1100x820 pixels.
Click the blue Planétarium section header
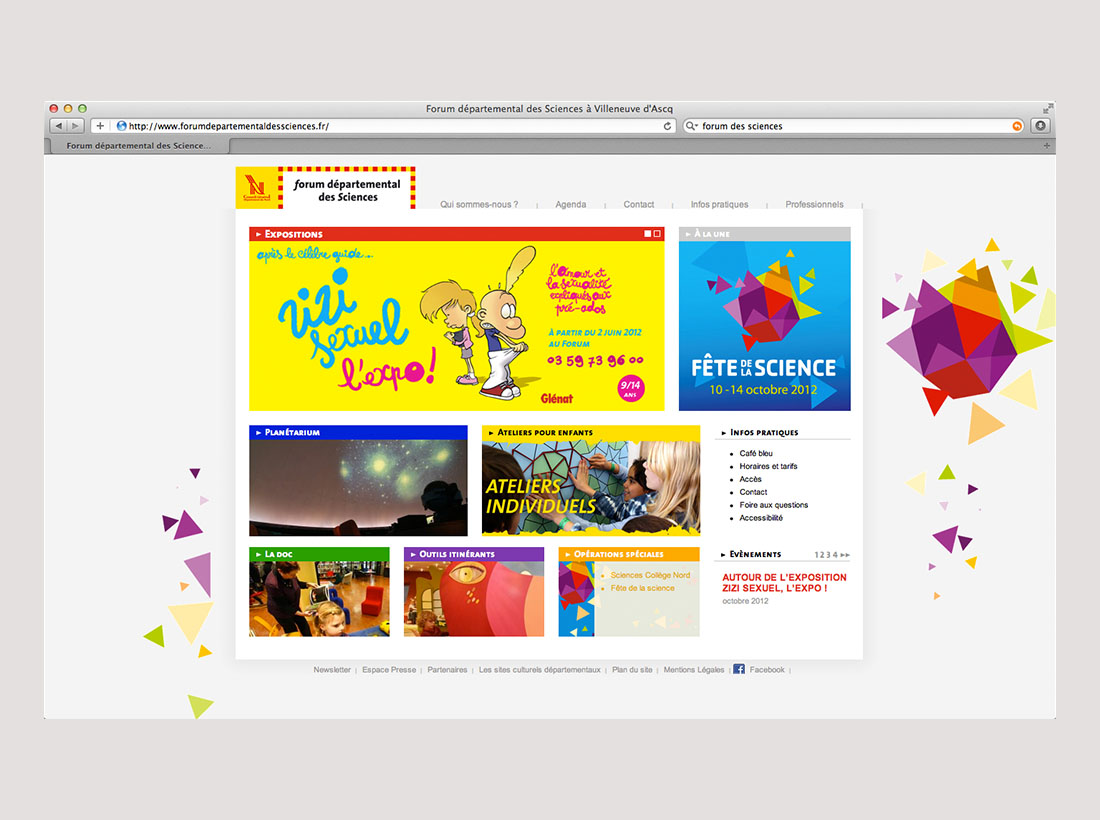[x=358, y=432]
